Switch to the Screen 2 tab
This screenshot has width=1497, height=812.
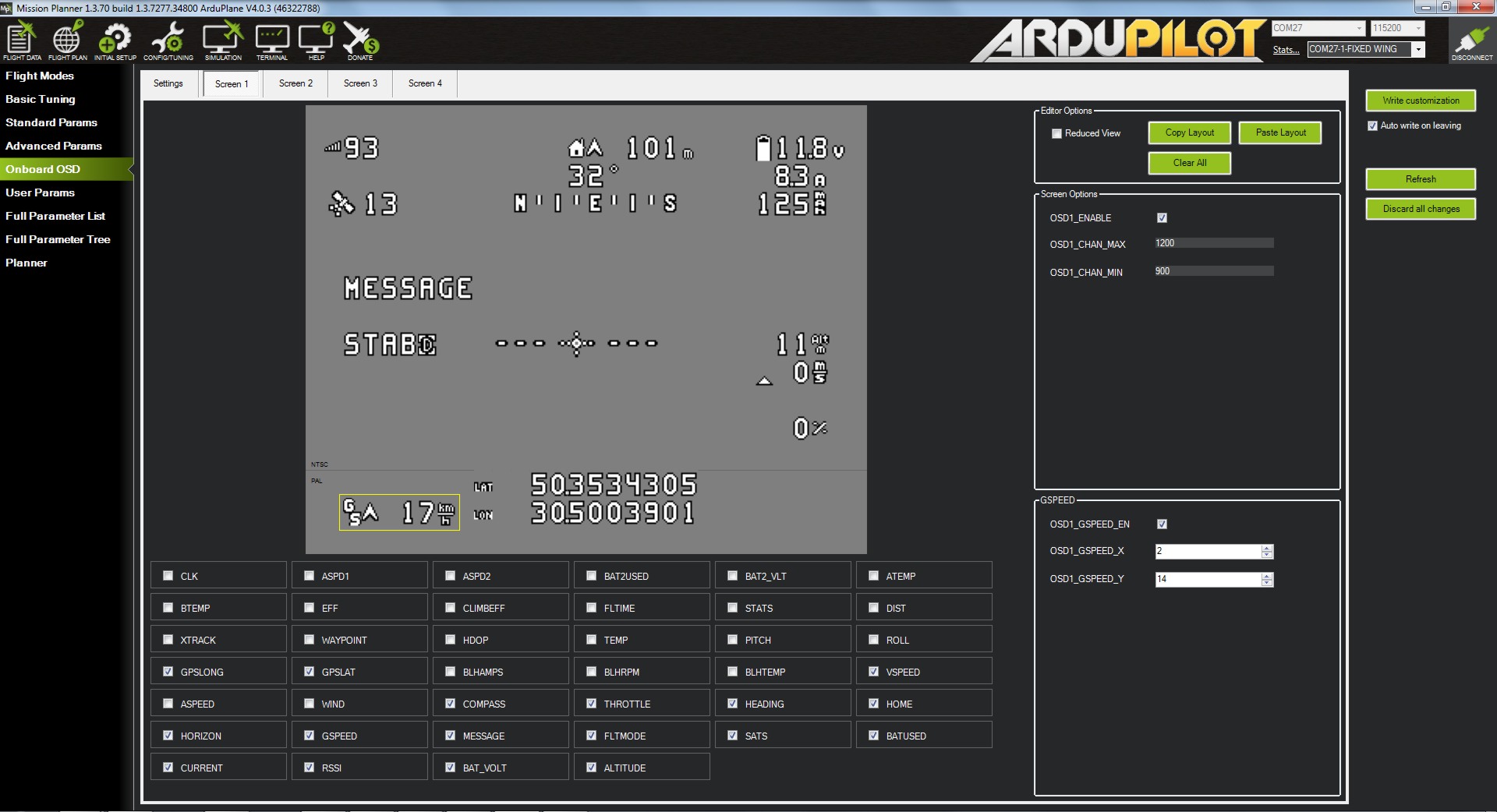tap(296, 83)
